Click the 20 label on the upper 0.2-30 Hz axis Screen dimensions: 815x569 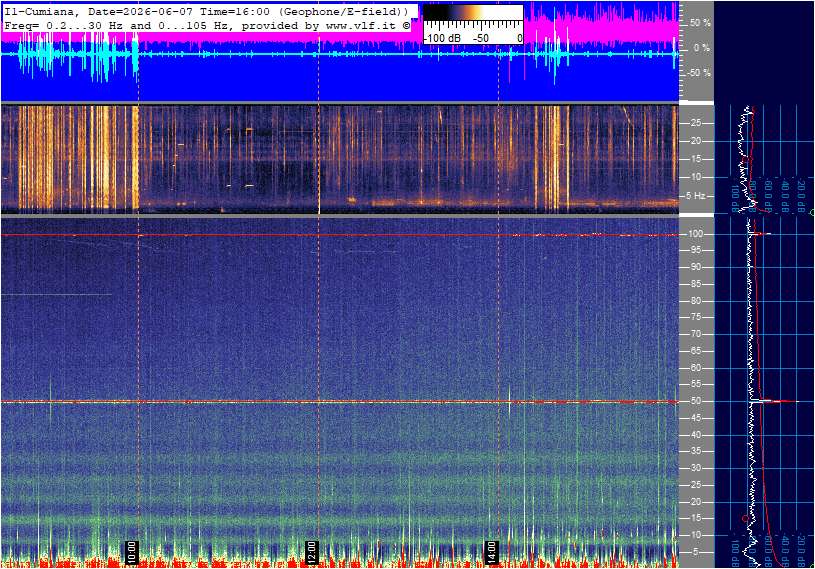click(695, 141)
